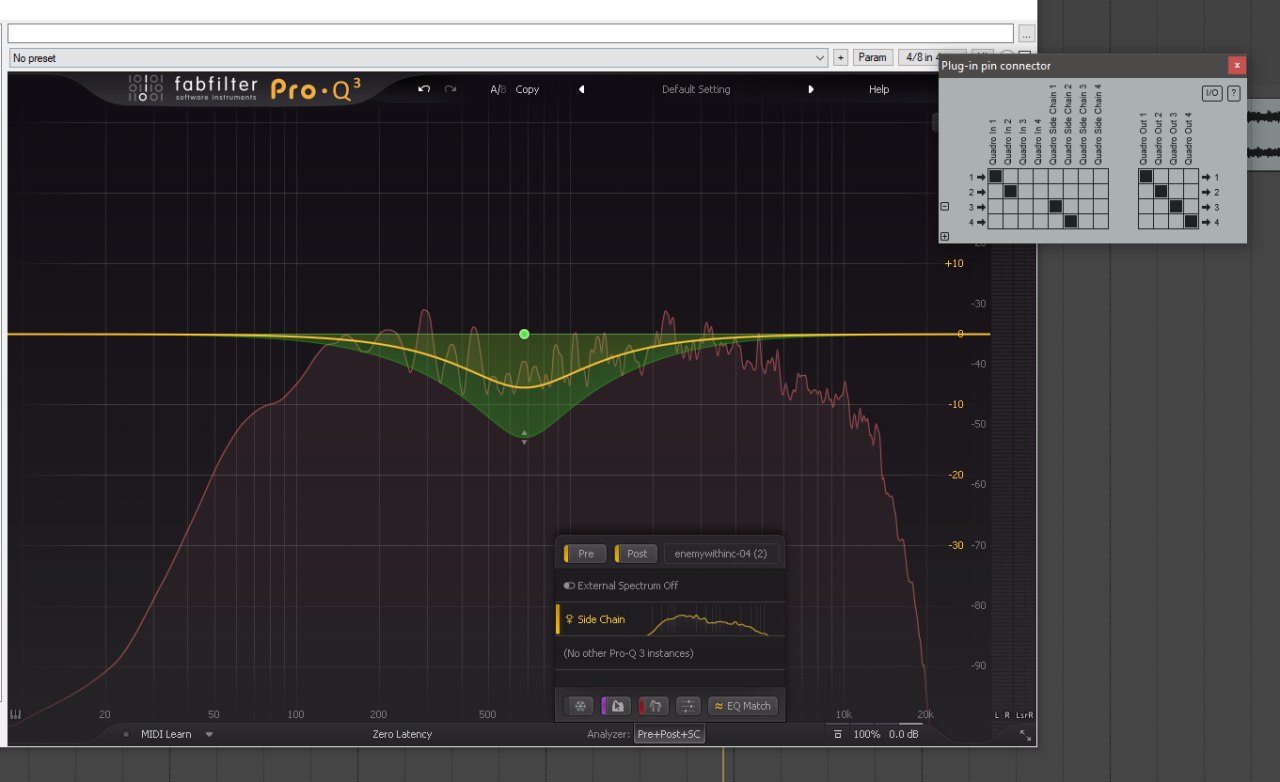Click the plus button next to preset box

(840, 58)
